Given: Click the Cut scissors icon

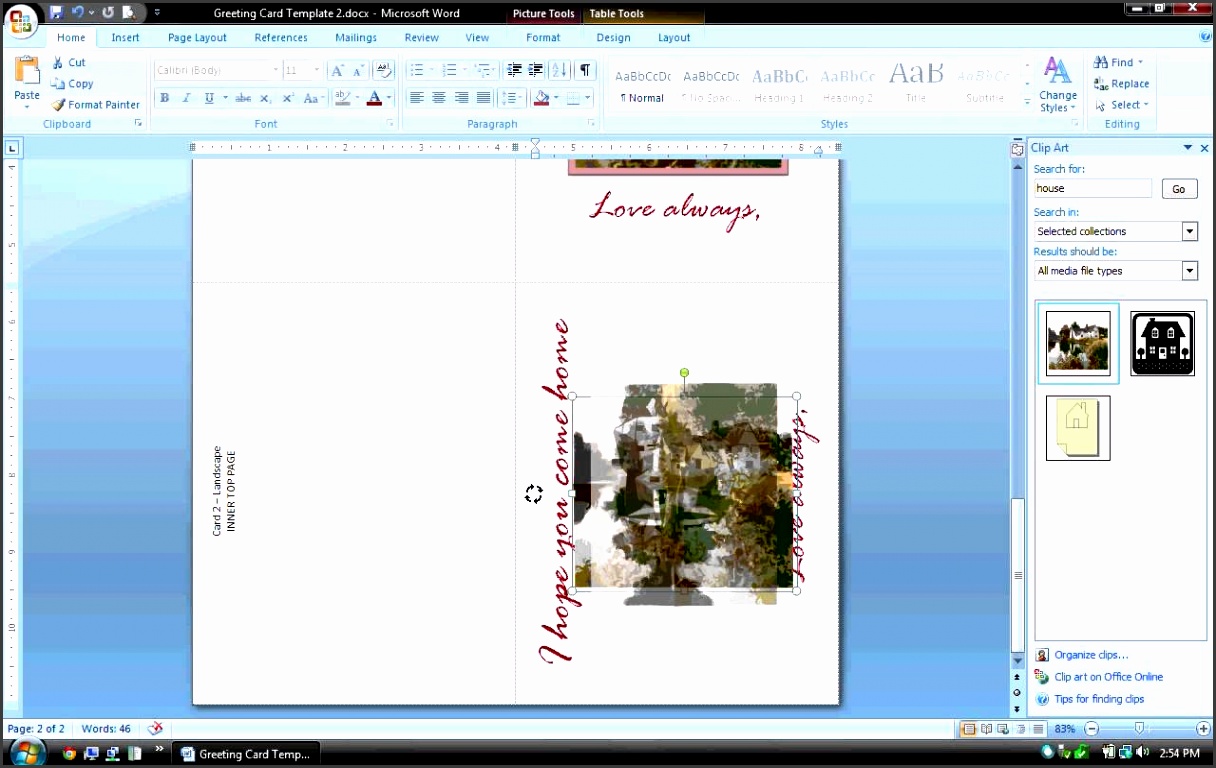Looking at the screenshot, I should click(59, 62).
